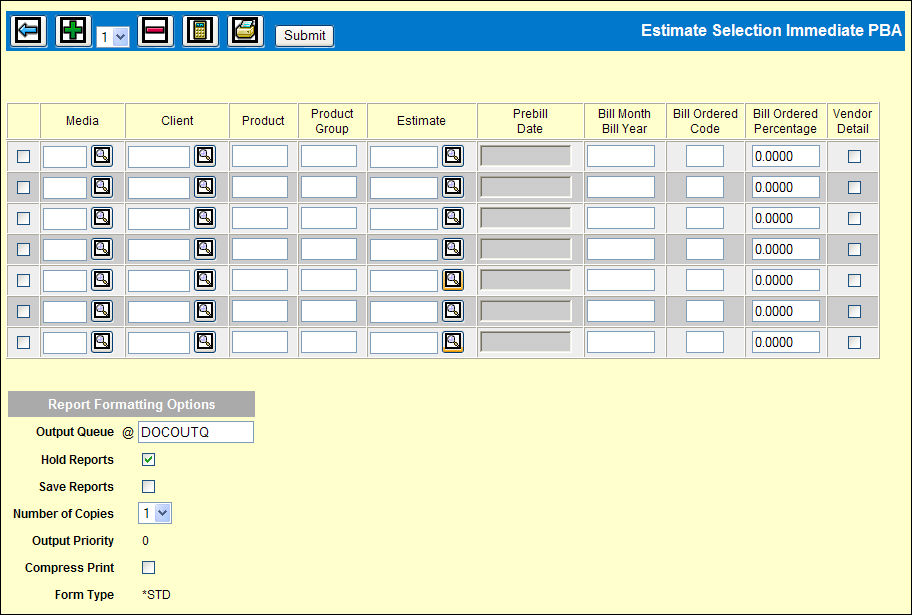Tick the third row selection checkbox
The width and height of the screenshot is (912, 615).
(23, 218)
